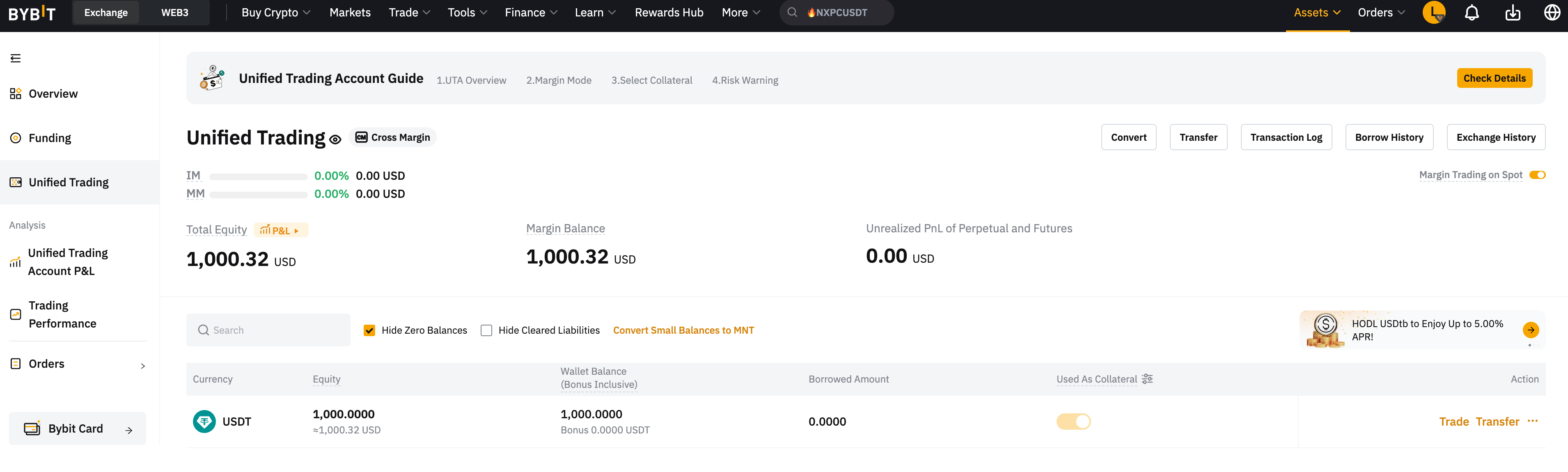This screenshot has height=472, width=1568.
Task: Click Trade link in USDT row
Action: [x=1453, y=422]
